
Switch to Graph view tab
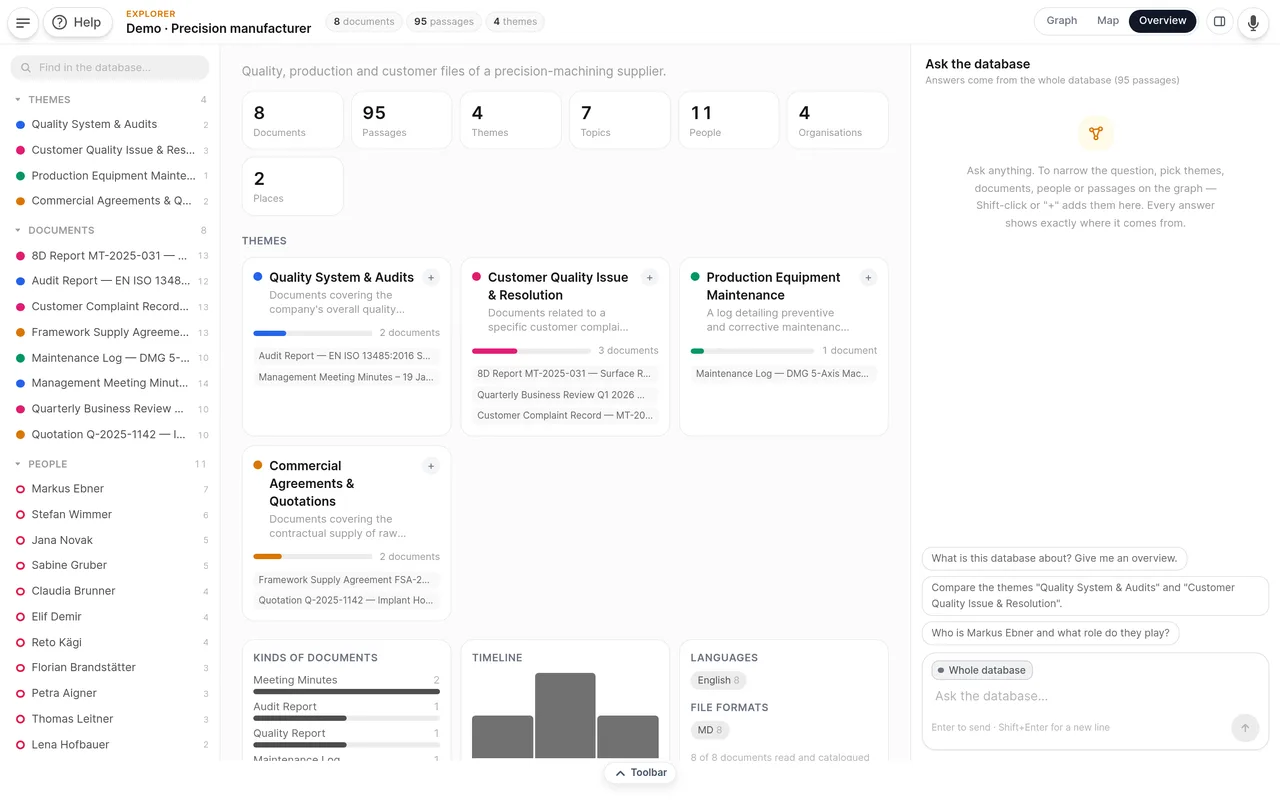click(x=1062, y=21)
